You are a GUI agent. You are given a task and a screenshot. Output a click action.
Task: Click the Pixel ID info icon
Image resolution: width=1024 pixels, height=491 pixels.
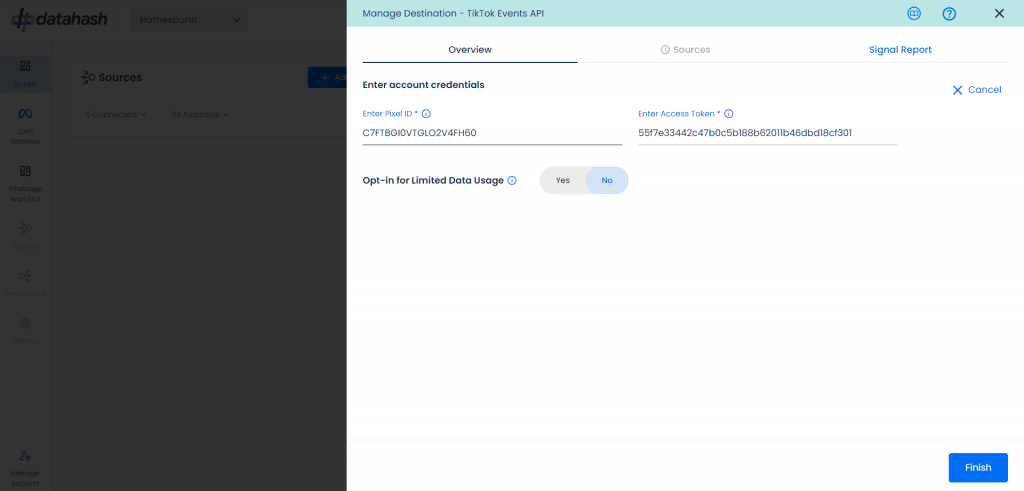[x=426, y=114]
